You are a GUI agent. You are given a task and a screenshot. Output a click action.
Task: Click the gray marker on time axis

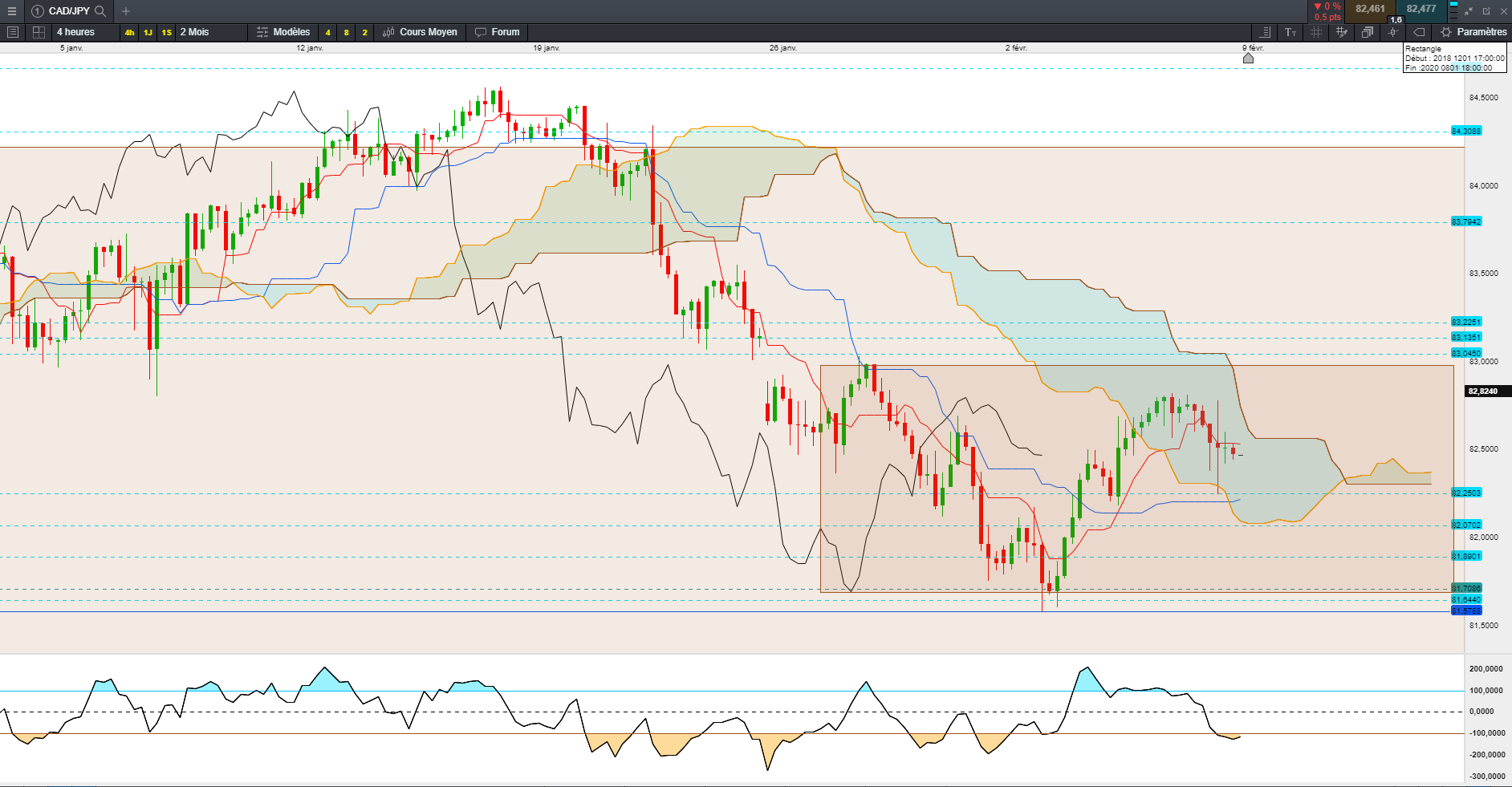point(1248,58)
